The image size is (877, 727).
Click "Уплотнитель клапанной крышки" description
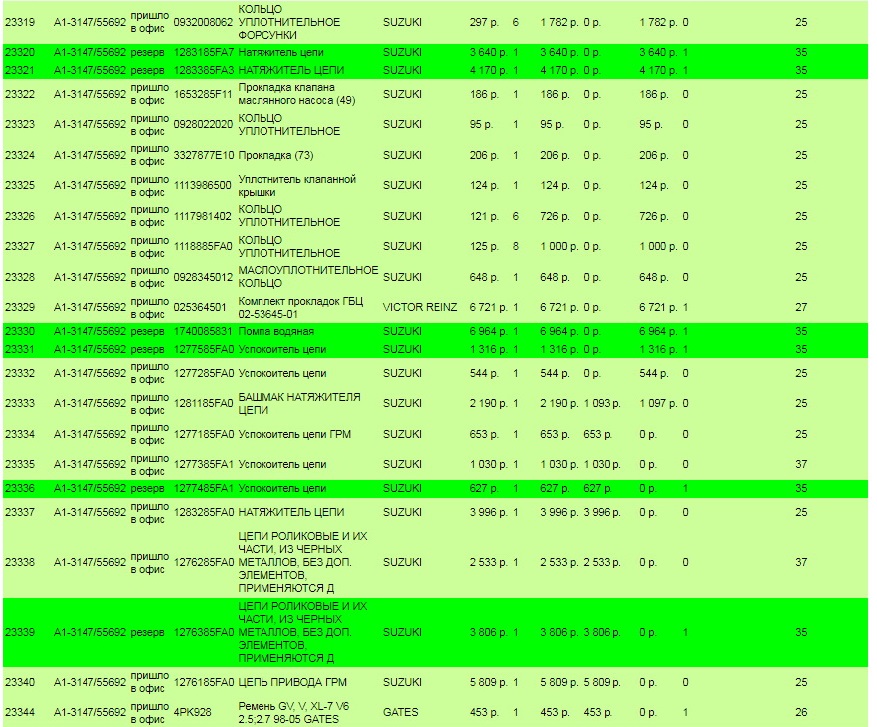tap(297, 186)
